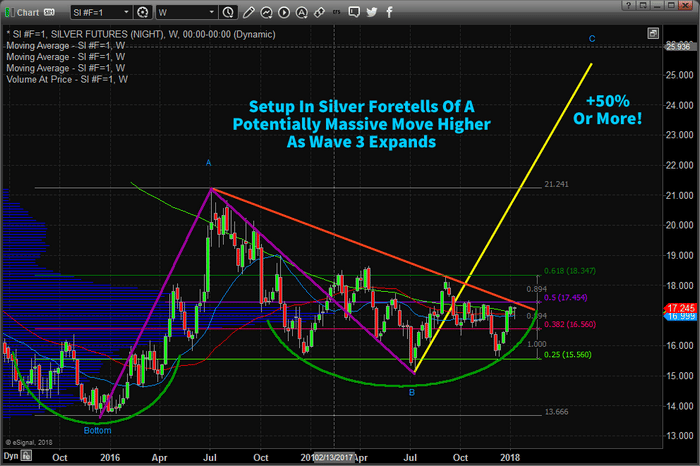Image resolution: width=700 pixels, height=466 pixels.
Task: Click the Dyn scaling button
Action: click(11, 456)
